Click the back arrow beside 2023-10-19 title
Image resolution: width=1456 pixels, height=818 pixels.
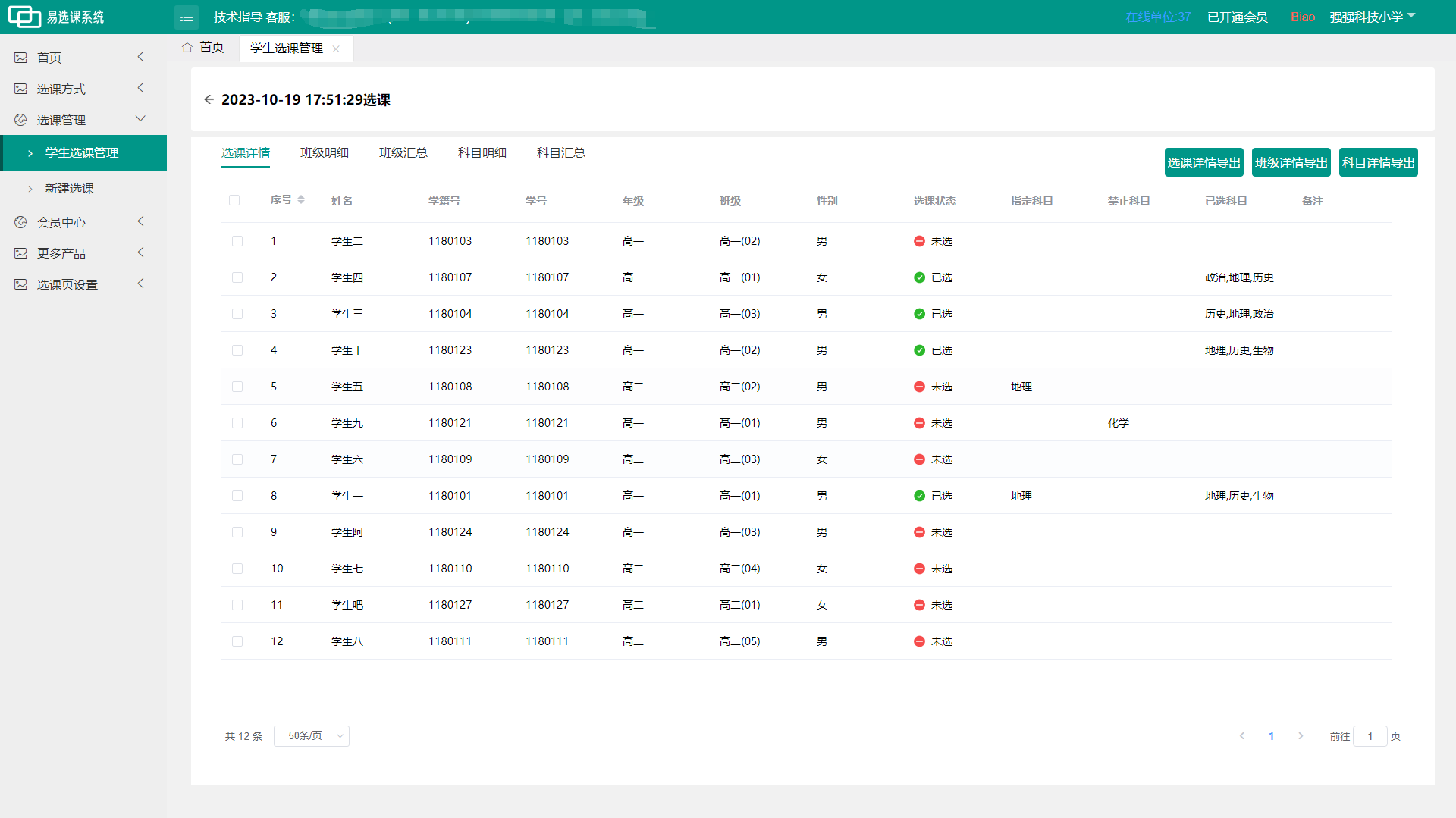pos(209,99)
